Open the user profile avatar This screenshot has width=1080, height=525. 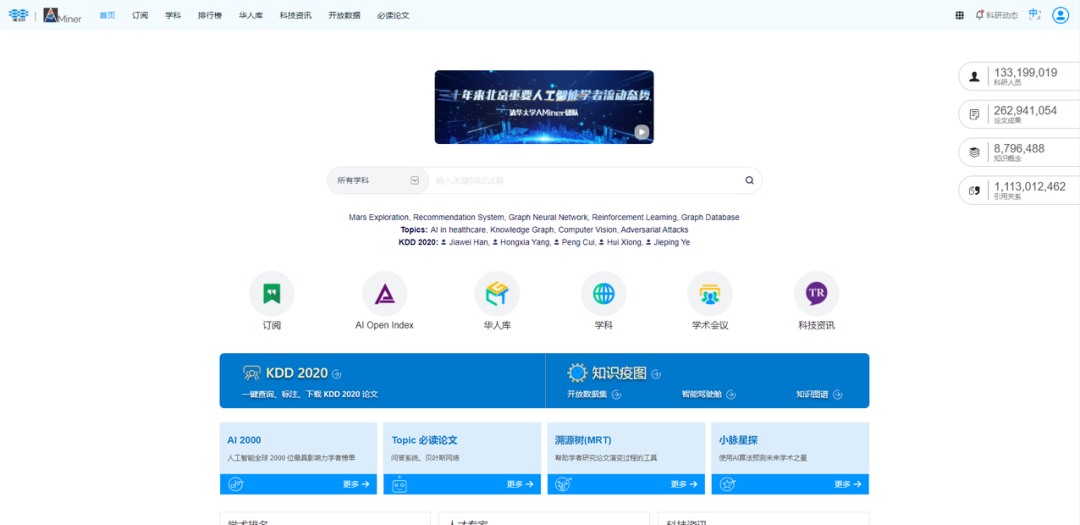(1060, 15)
